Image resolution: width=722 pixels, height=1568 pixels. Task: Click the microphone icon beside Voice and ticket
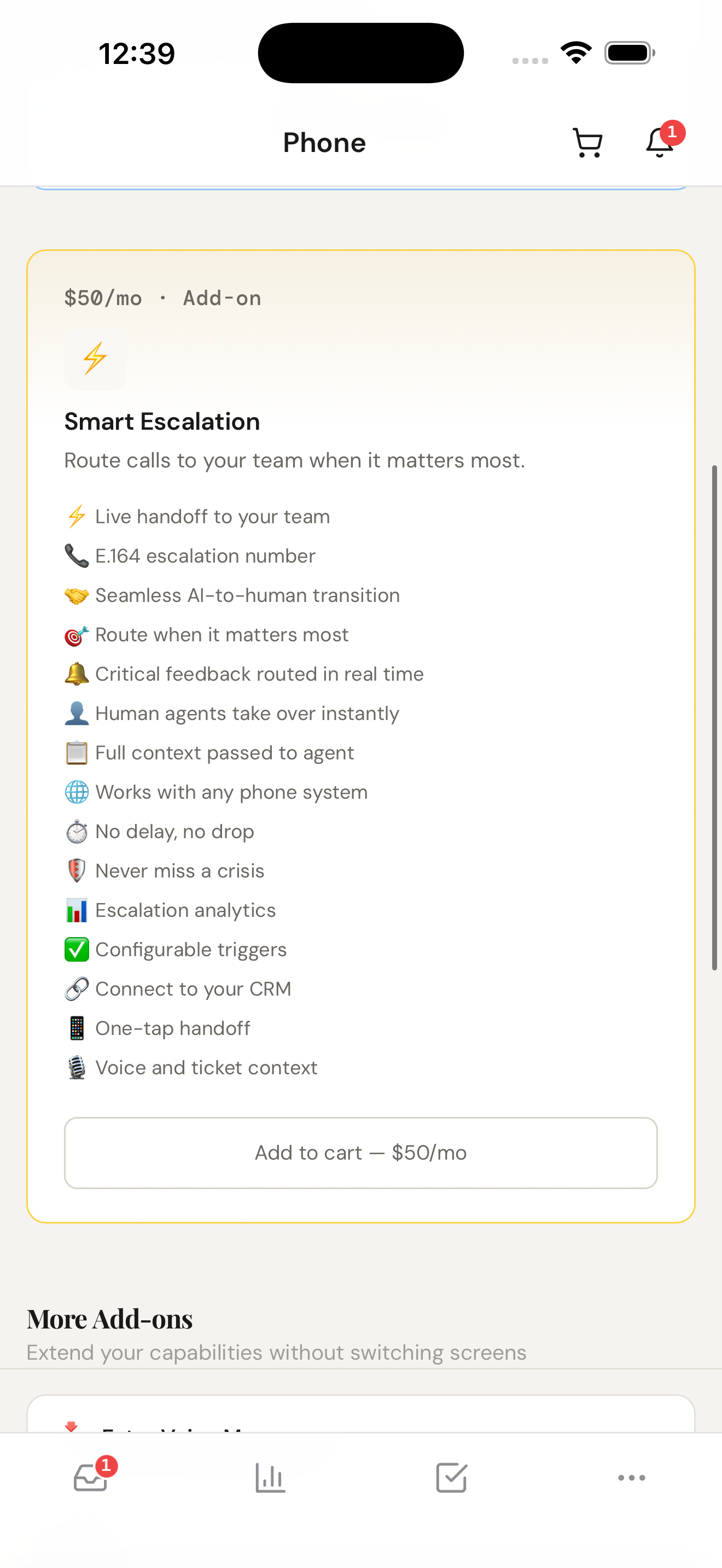pyautogui.click(x=77, y=1068)
